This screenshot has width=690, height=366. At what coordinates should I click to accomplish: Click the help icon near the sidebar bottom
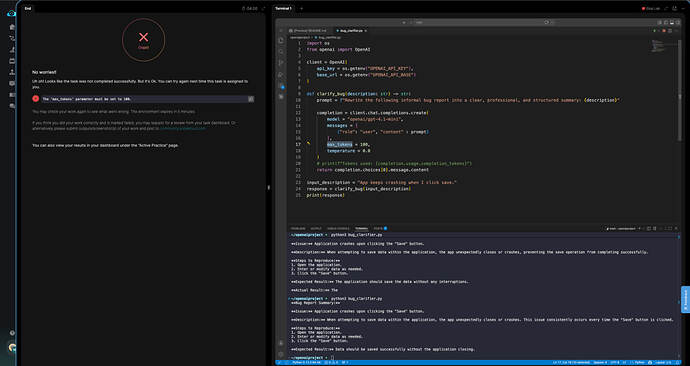click(12, 333)
